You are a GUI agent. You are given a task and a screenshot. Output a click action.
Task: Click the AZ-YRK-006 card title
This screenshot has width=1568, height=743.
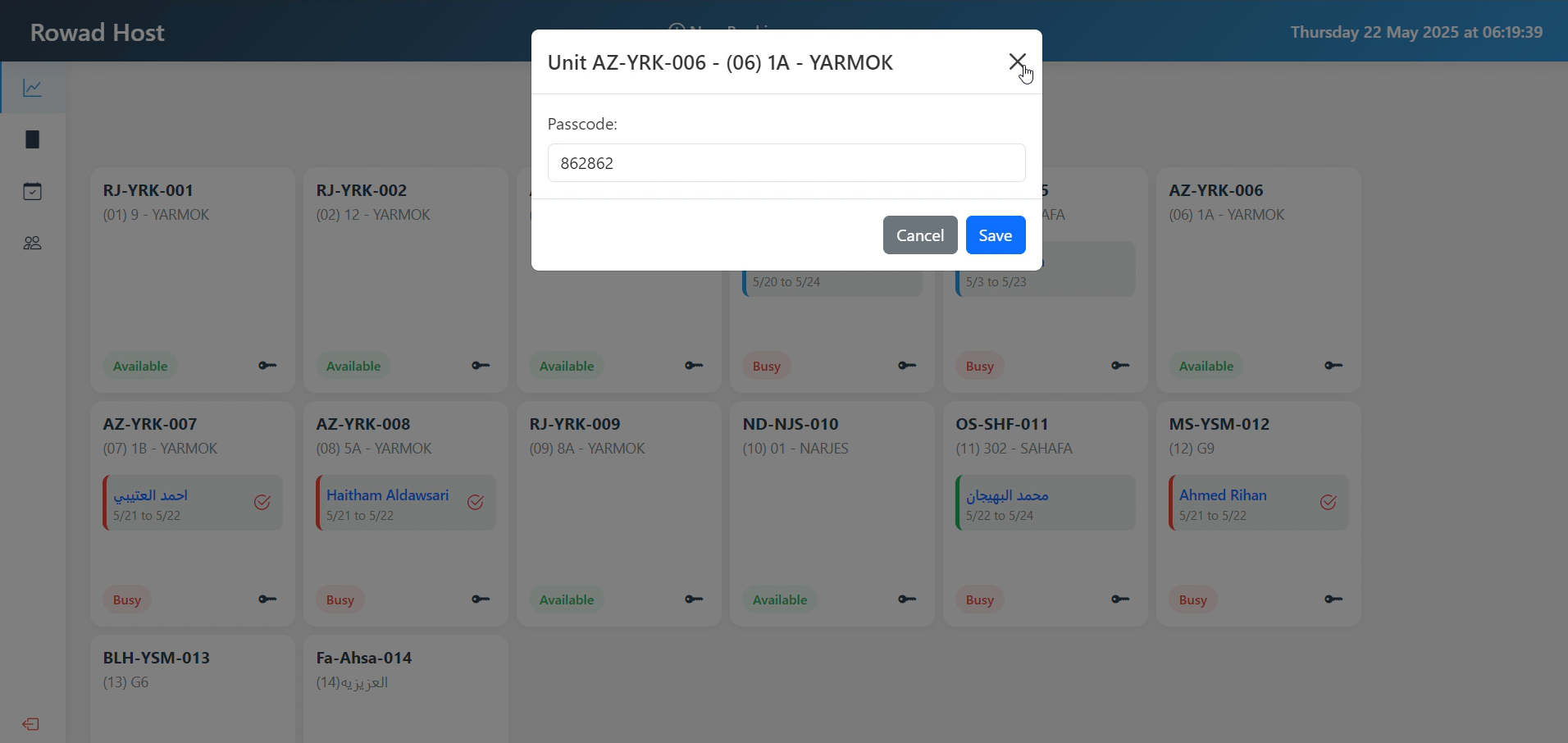[1216, 190]
